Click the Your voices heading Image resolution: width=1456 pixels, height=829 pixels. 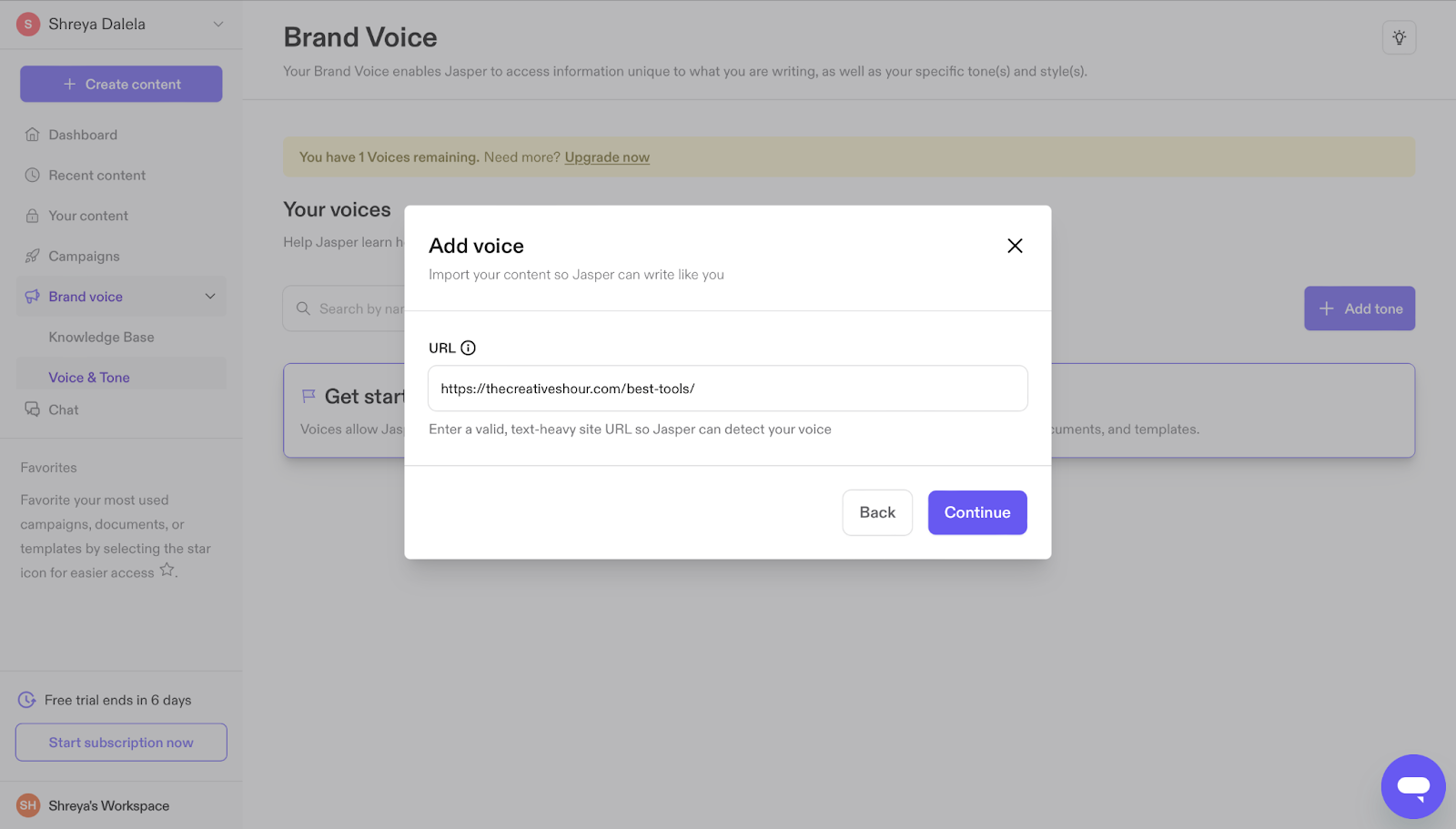[337, 209]
